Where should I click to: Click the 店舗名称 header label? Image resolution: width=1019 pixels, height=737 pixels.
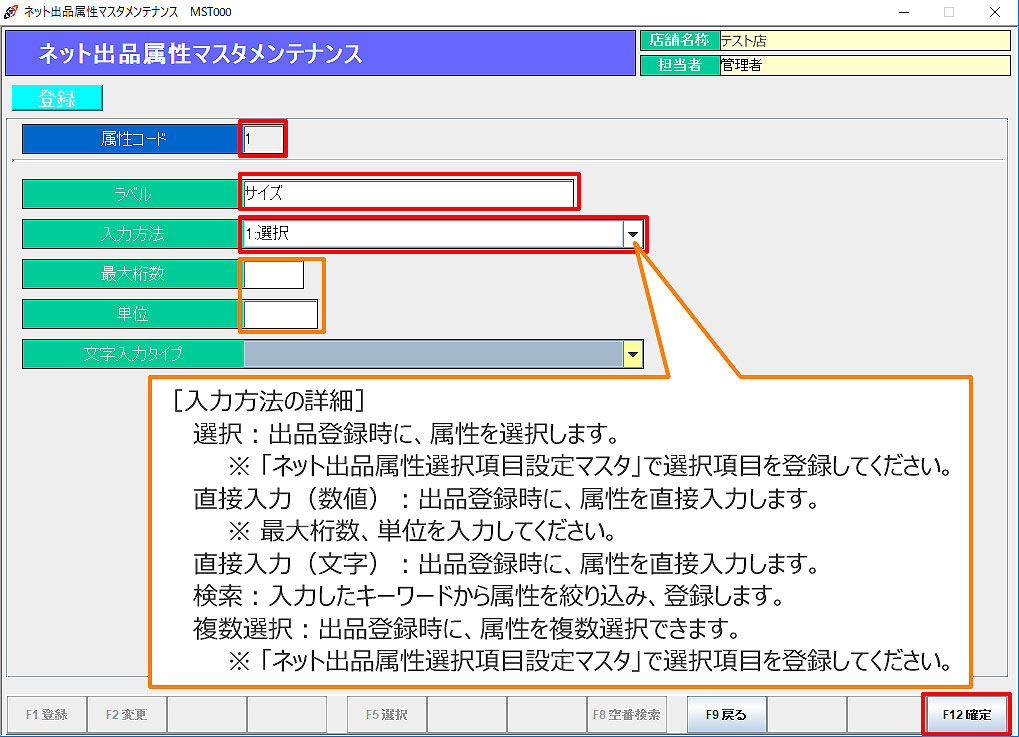pos(680,40)
